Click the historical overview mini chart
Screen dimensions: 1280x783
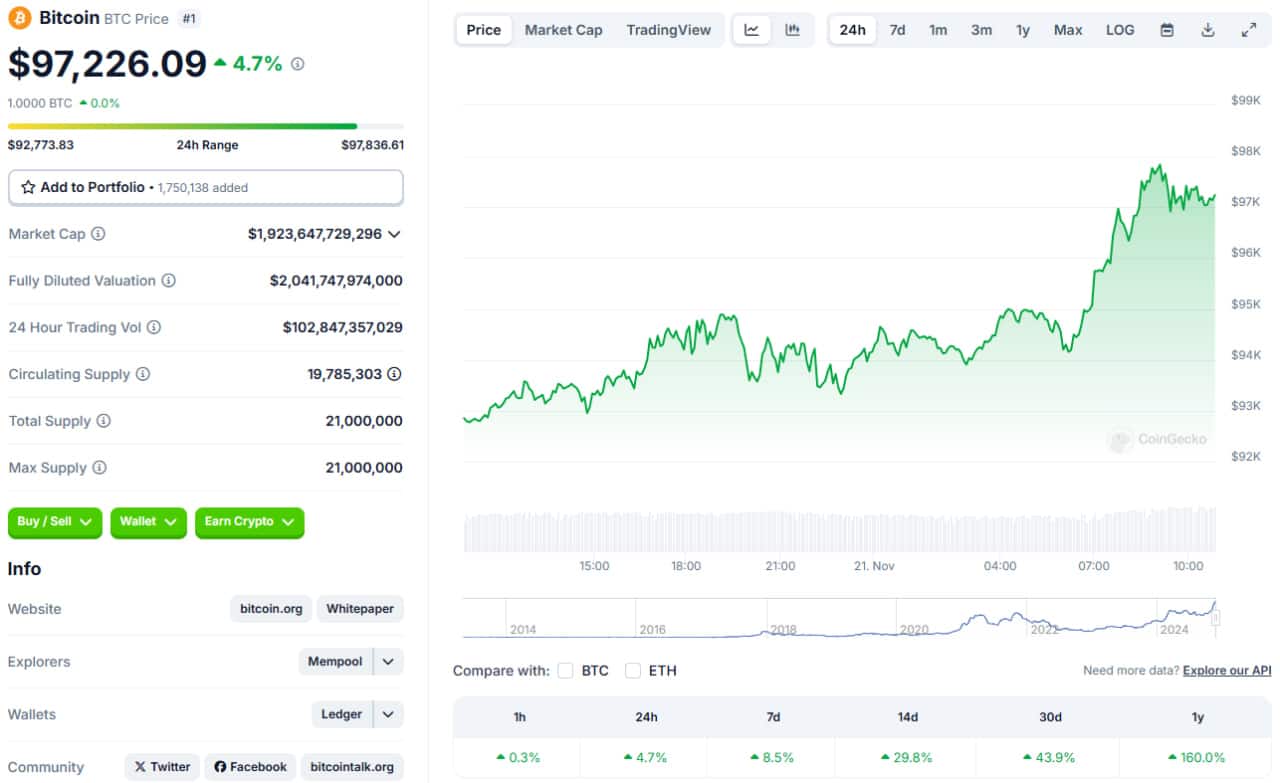(841, 619)
